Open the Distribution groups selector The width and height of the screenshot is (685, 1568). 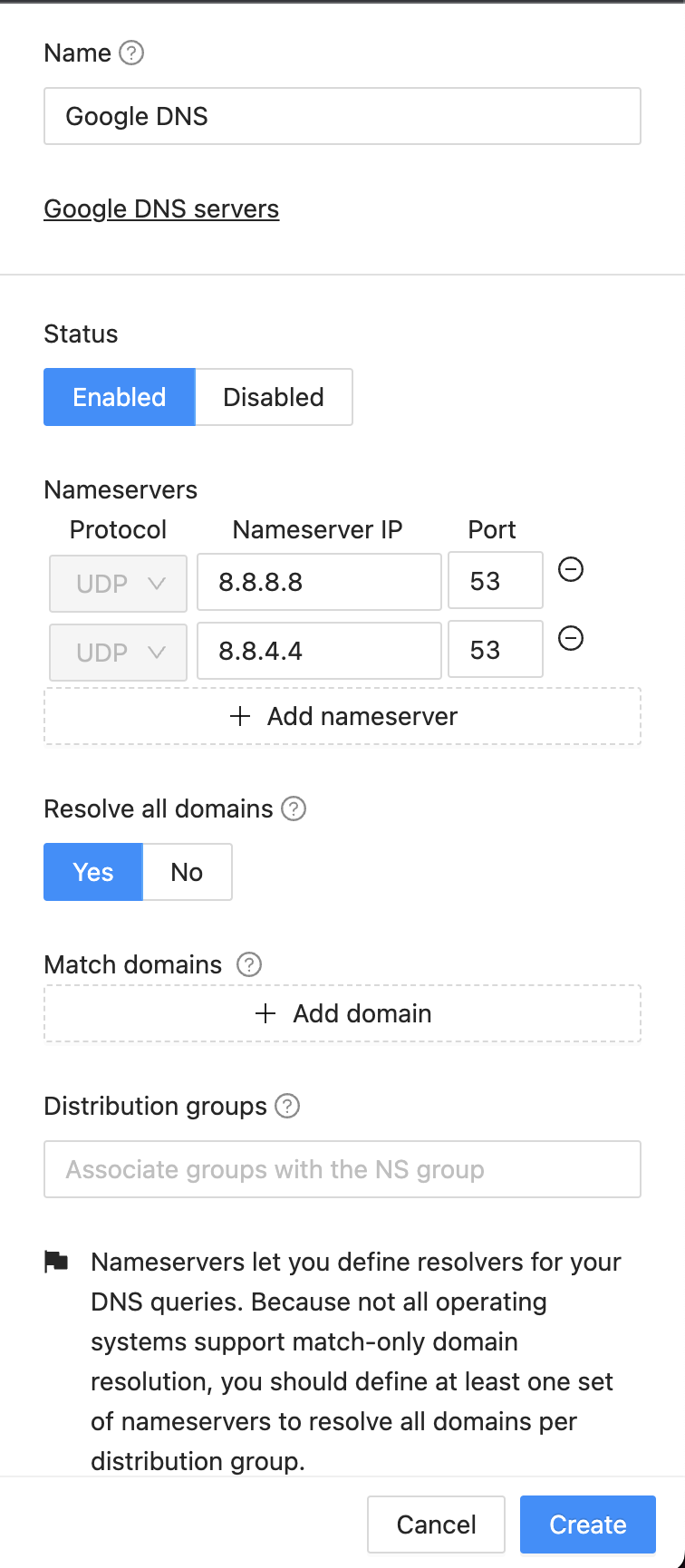342,1169
